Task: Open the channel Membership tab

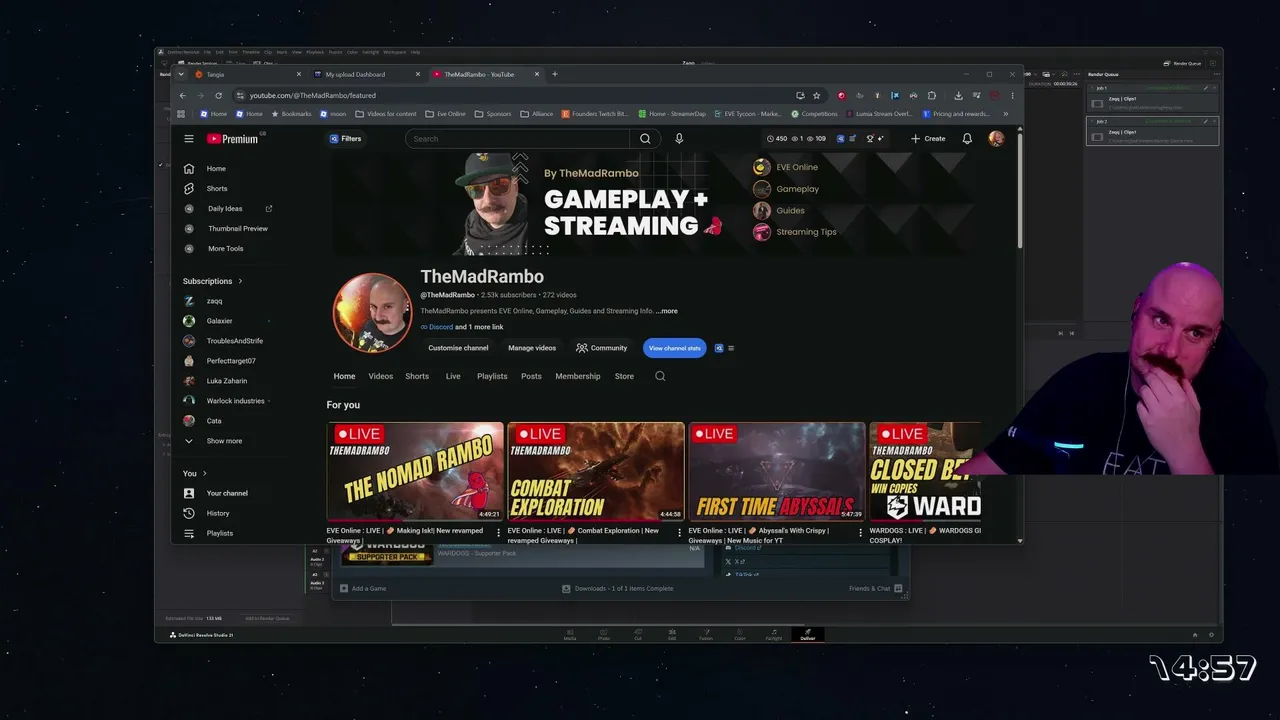Action: coord(578,376)
